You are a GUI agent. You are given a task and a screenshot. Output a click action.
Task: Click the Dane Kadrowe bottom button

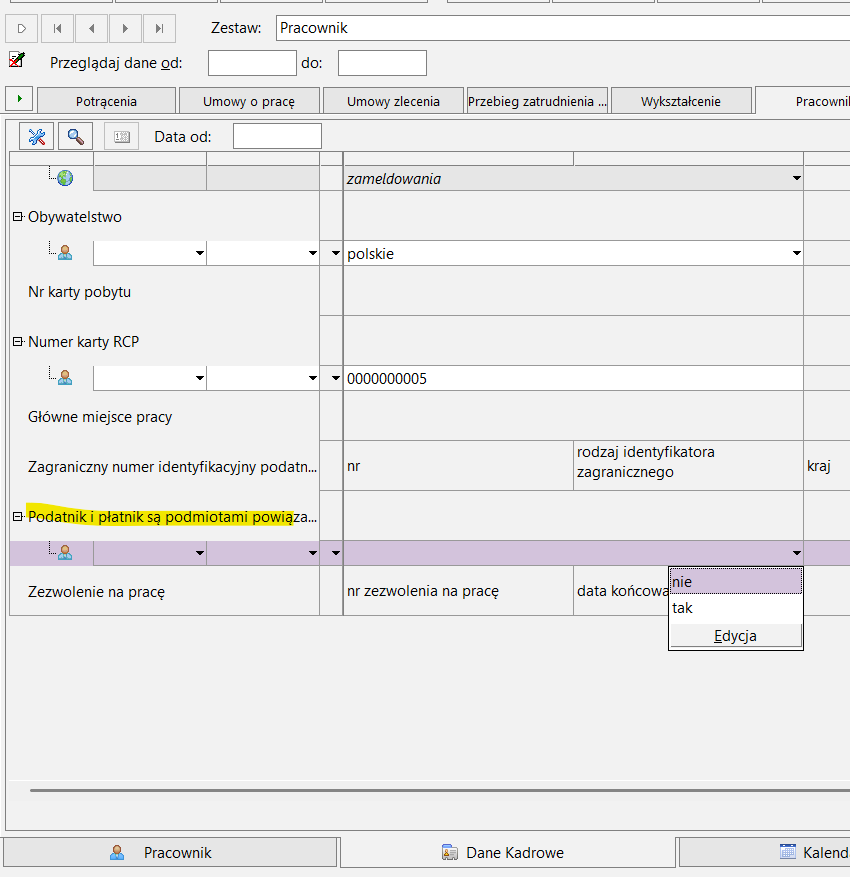click(x=508, y=853)
